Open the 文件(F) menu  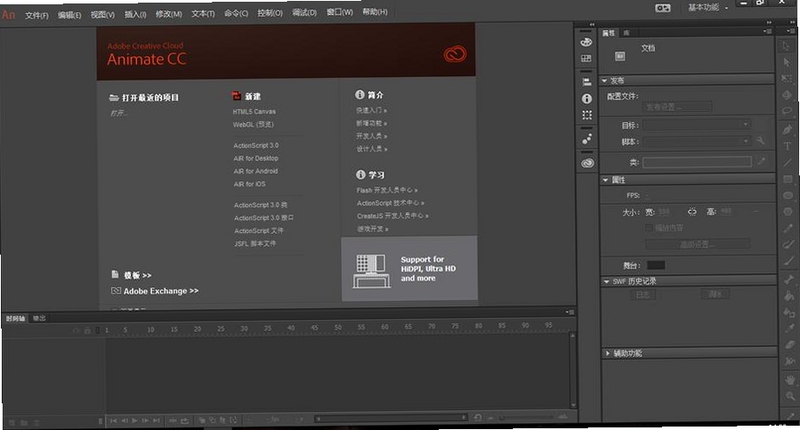[37, 15]
